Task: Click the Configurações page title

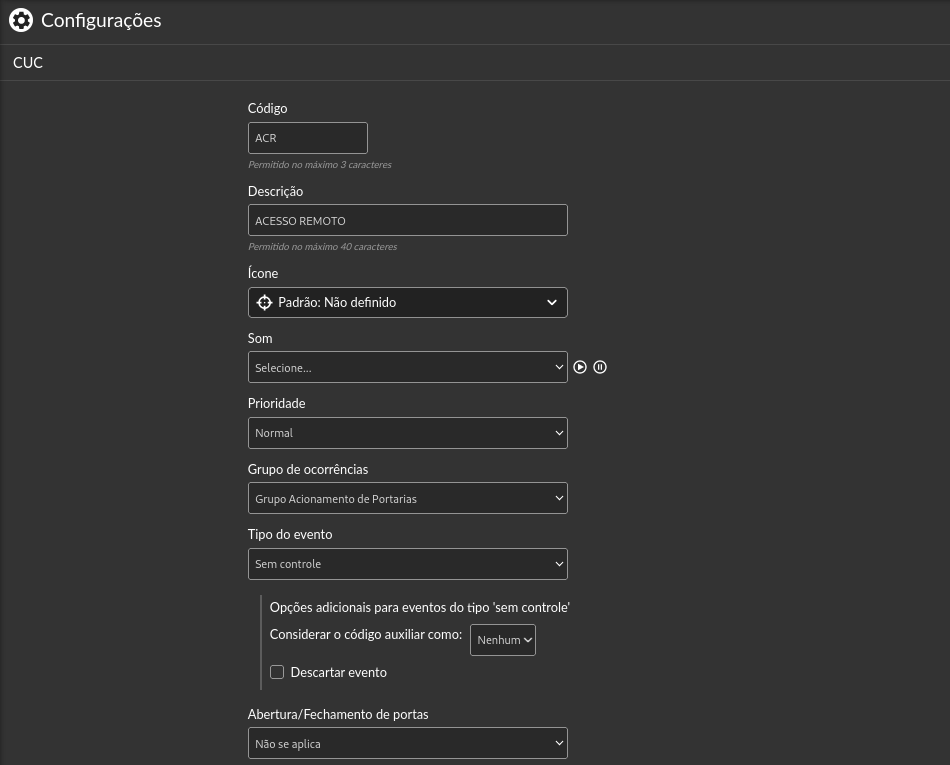Action: pyautogui.click(x=101, y=21)
